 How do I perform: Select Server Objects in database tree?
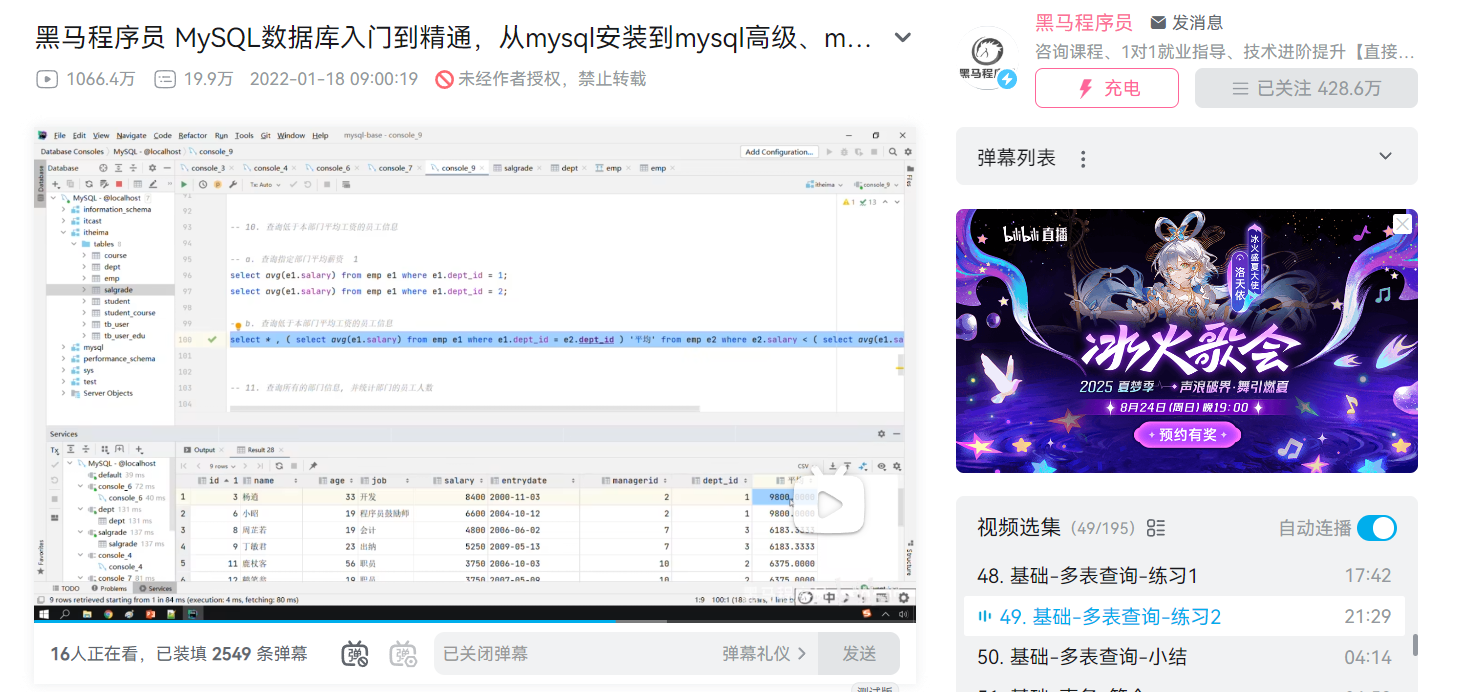108,393
